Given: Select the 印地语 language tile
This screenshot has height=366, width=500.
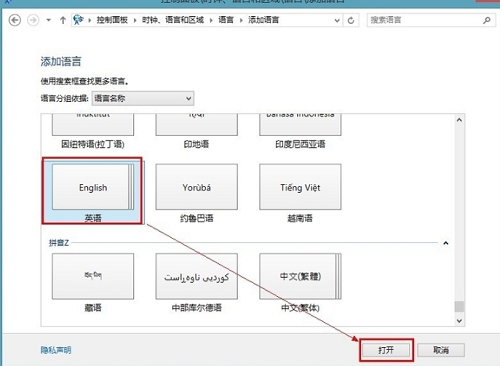Looking at the screenshot, I should point(197,125).
